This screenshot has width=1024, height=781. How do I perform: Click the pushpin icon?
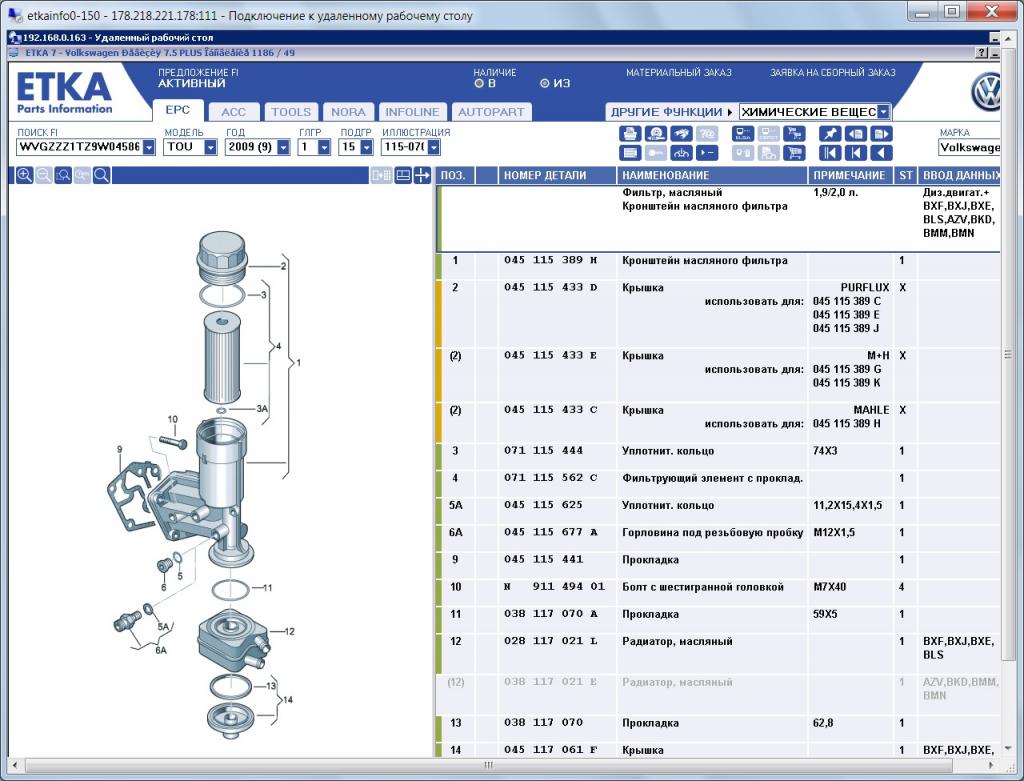click(830, 134)
